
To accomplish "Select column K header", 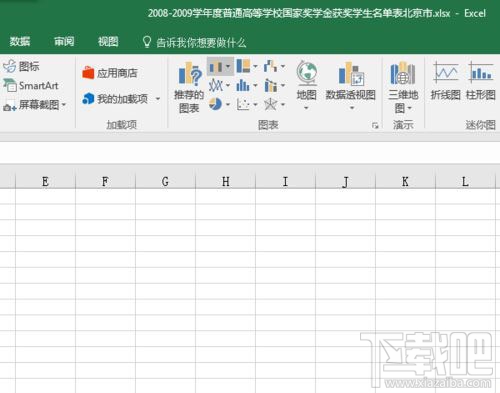I will pos(405,182).
